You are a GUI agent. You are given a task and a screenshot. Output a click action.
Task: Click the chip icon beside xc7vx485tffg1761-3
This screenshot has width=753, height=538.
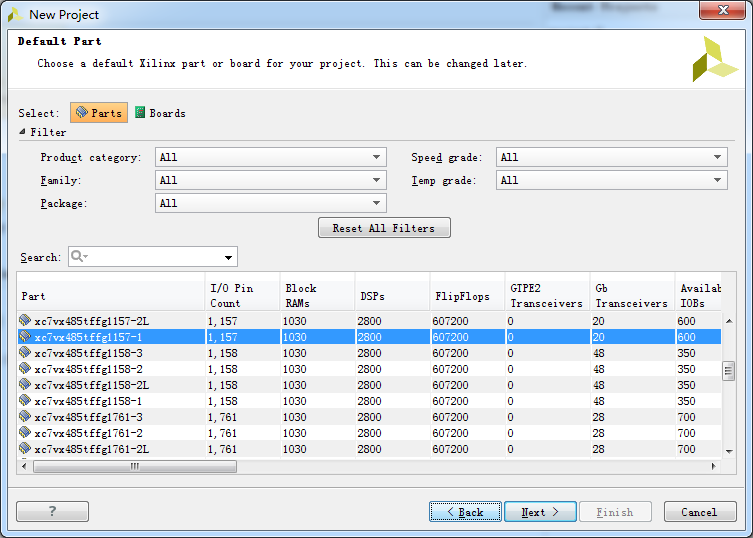click(x=25, y=416)
